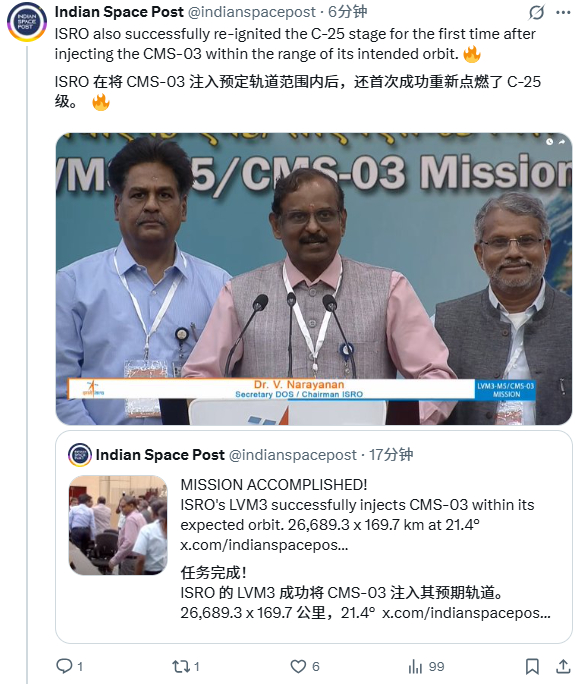Click the share arrow icon on image corner
This screenshot has width=581, height=684.
562,142
